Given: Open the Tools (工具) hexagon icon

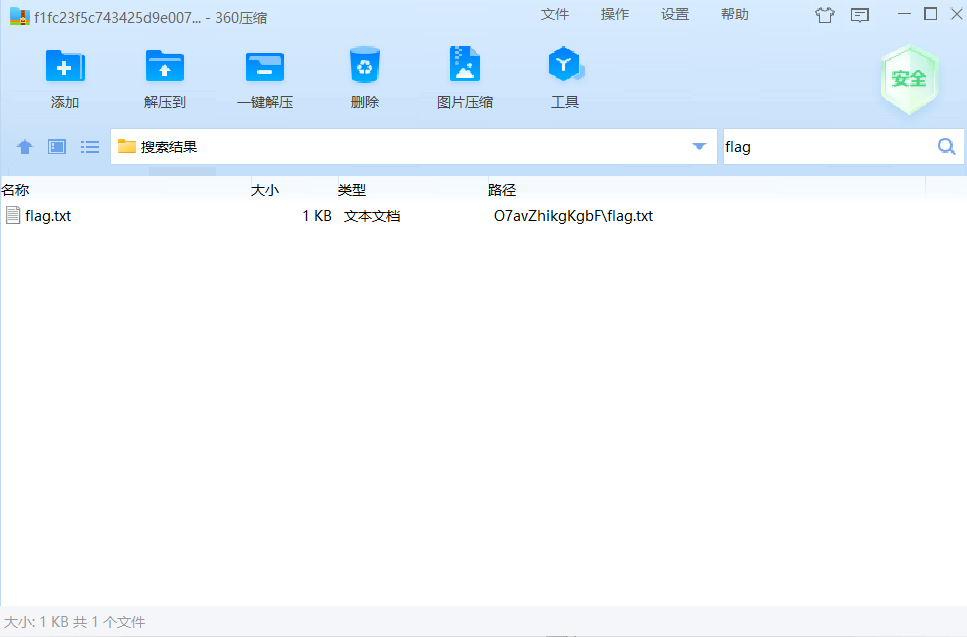Looking at the screenshot, I should [564, 64].
